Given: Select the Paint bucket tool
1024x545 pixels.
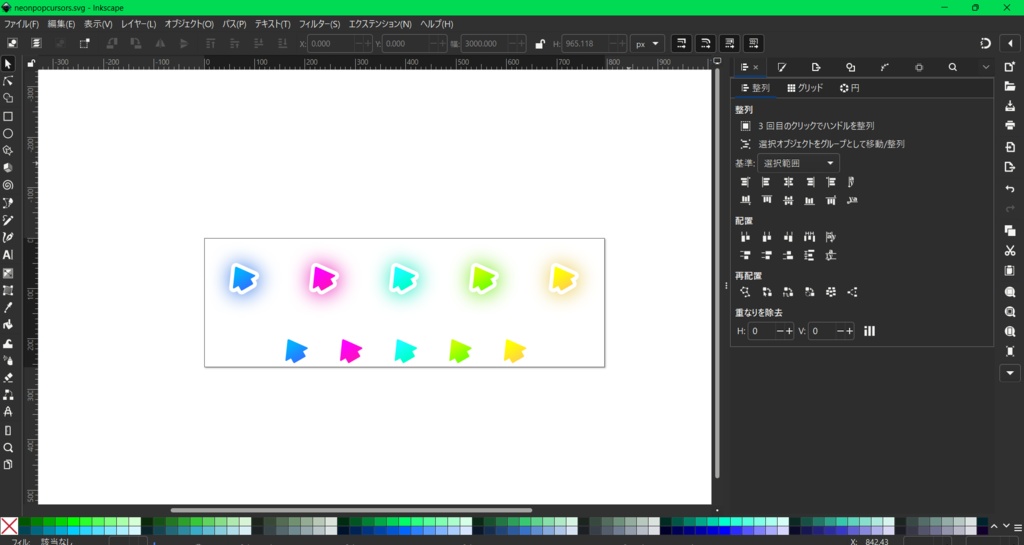Looking at the screenshot, I should click(8, 325).
